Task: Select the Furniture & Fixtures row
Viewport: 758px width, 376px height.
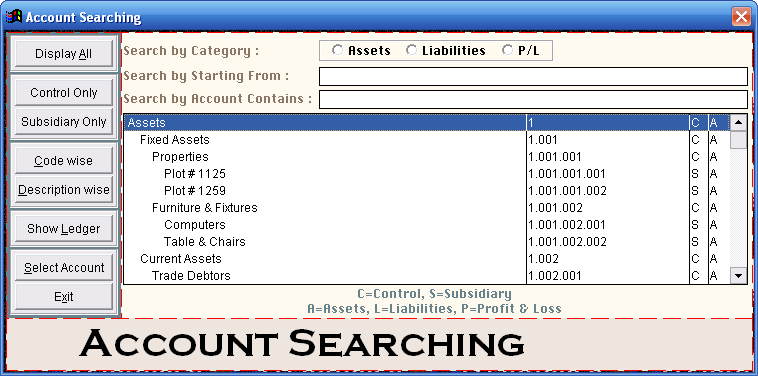Action: tap(426, 207)
